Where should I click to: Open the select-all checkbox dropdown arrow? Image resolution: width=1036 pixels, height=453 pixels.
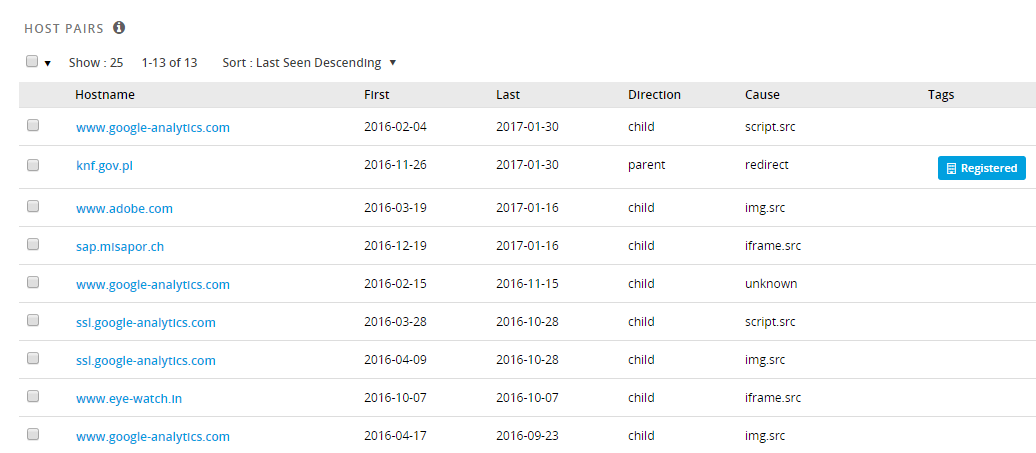tap(48, 63)
